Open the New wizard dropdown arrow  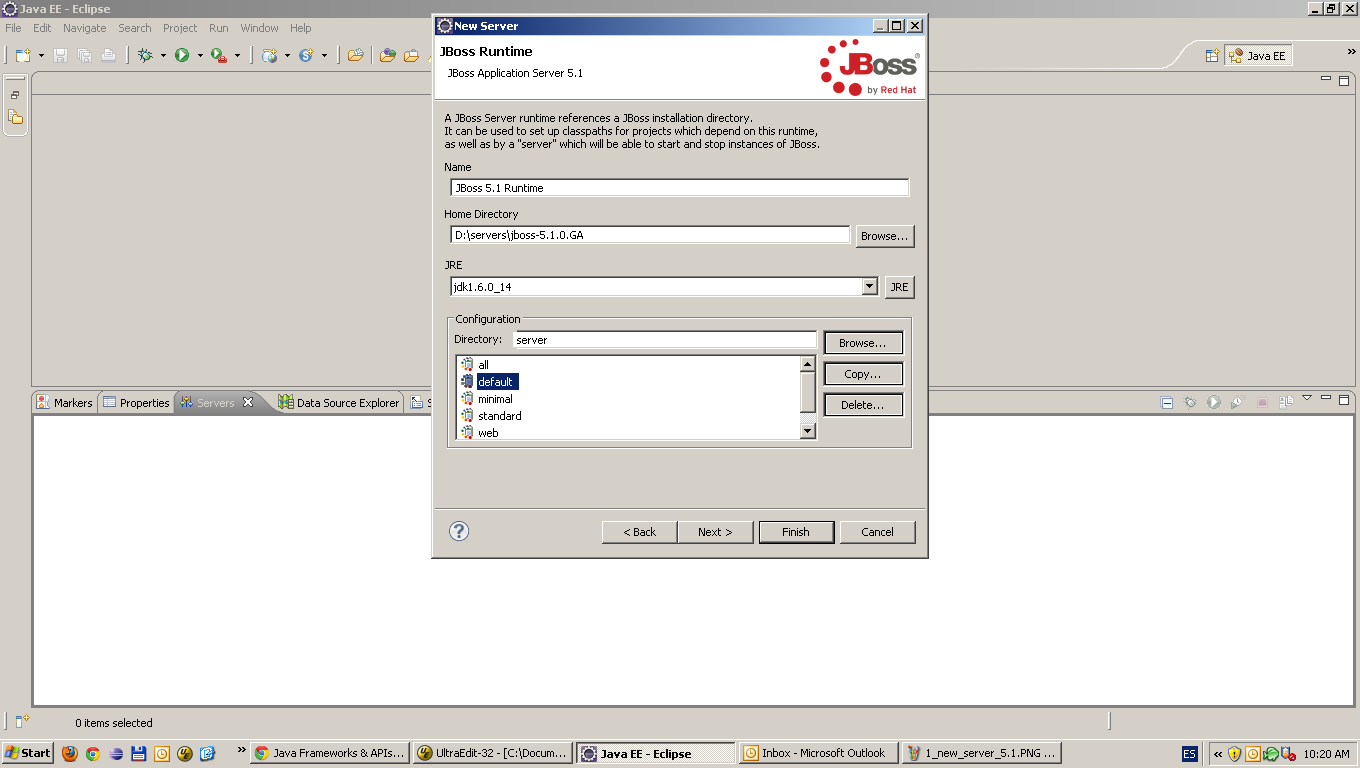[41, 56]
